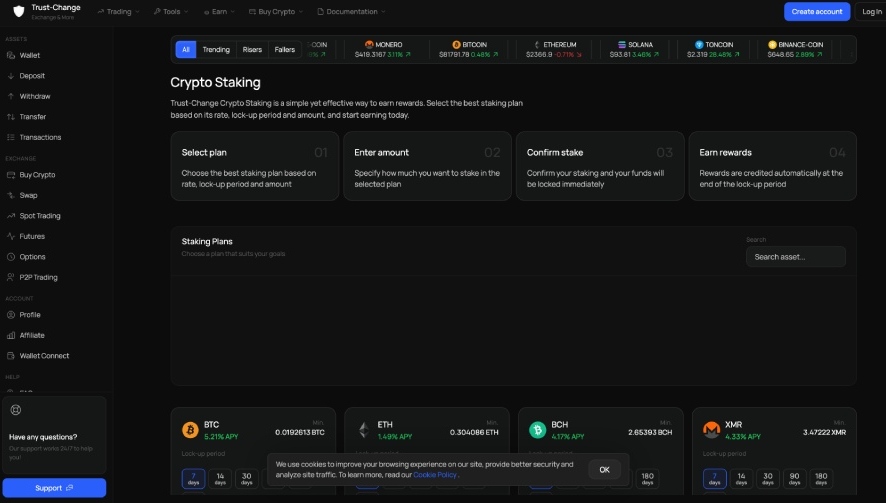Viewport: 886px width, 503px height.
Task: Click the Monero ticker coin icon
Action: [369, 44]
